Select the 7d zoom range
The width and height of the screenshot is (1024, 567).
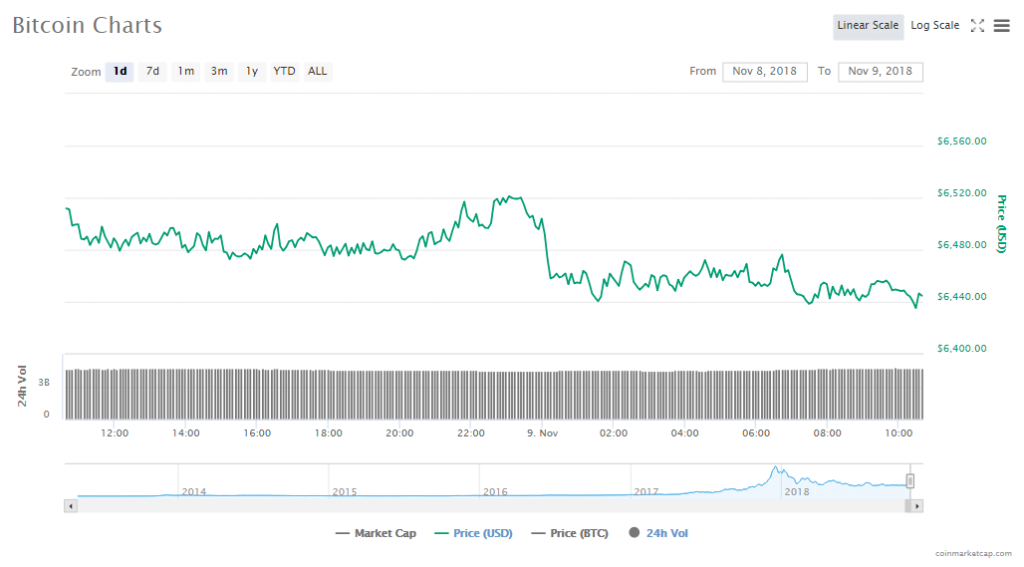(x=152, y=71)
